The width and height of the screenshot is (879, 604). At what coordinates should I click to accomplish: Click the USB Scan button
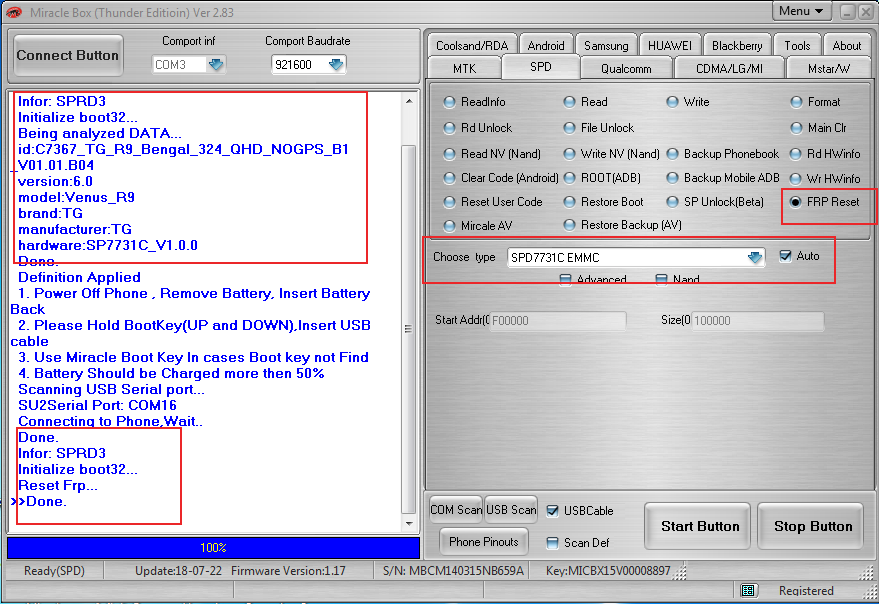tap(511, 510)
